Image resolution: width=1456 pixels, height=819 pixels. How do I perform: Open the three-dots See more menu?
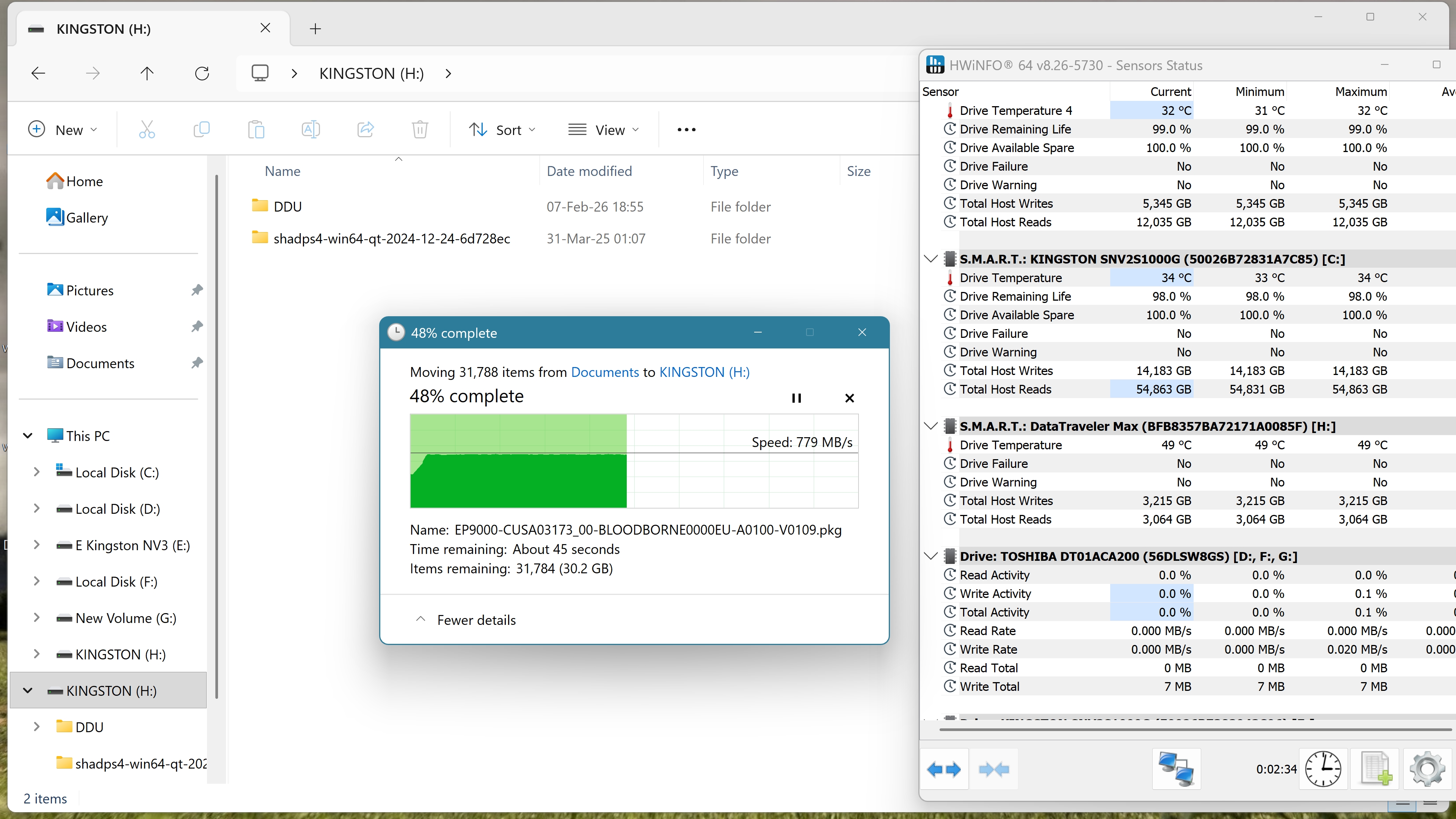686,130
